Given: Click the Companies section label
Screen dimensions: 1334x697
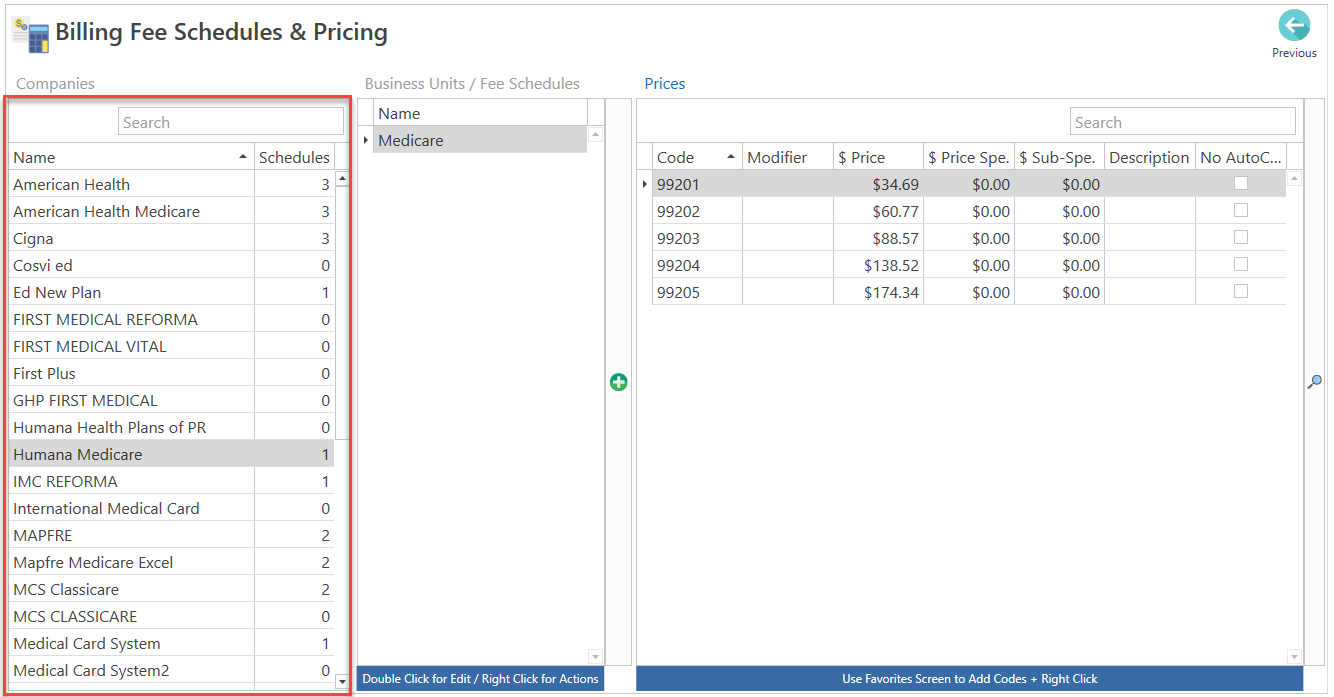Looking at the screenshot, I should [55, 84].
